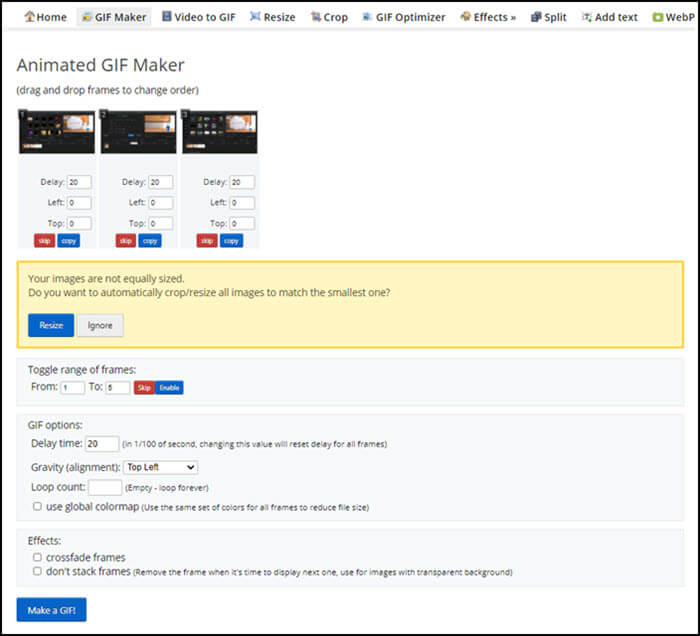Switch to the GIF Maker tab
700x636 pixels.
point(113,17)
